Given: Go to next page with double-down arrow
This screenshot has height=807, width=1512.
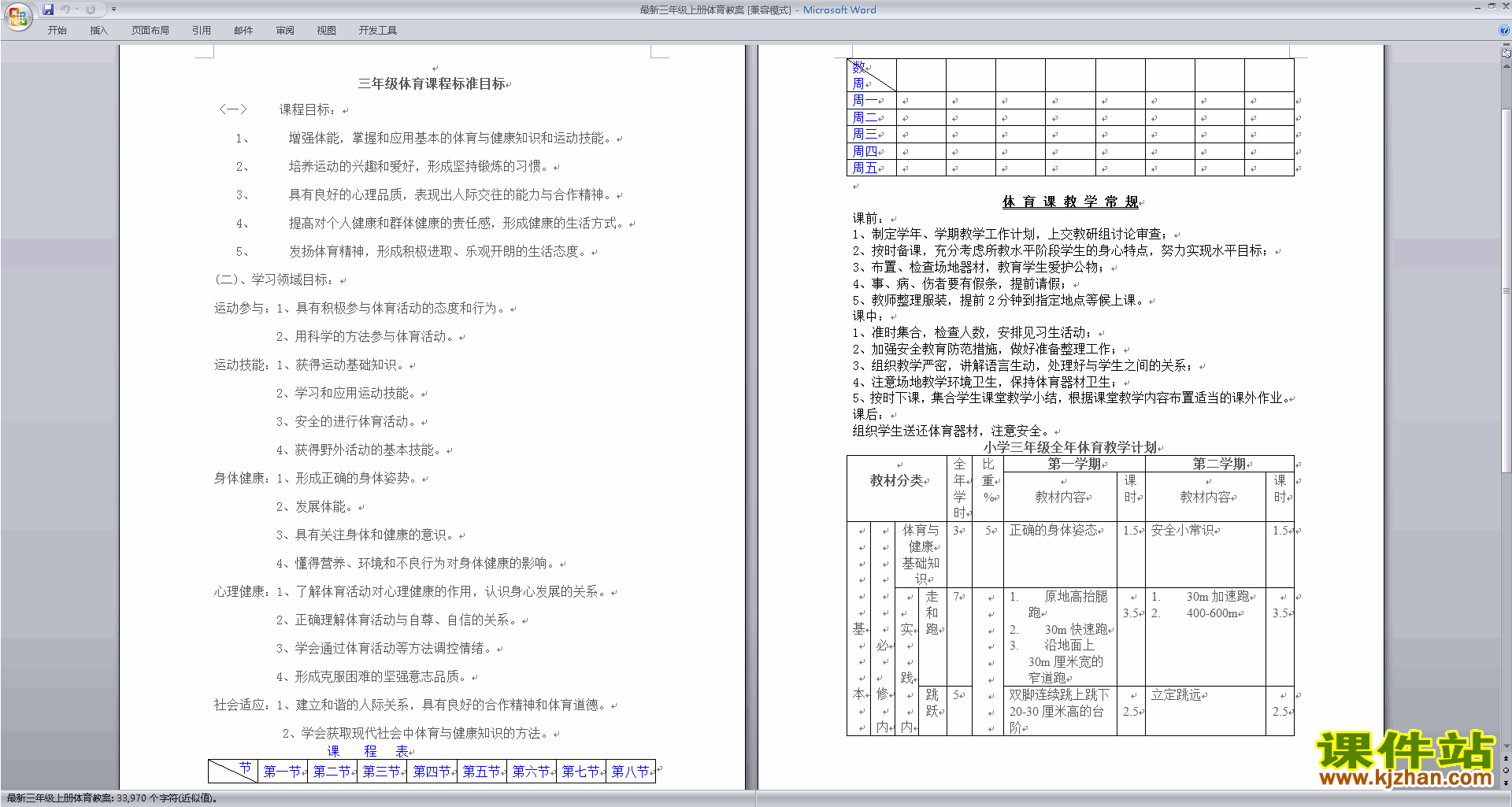Looking at the screenshot, I should (x=1506, y=783).
